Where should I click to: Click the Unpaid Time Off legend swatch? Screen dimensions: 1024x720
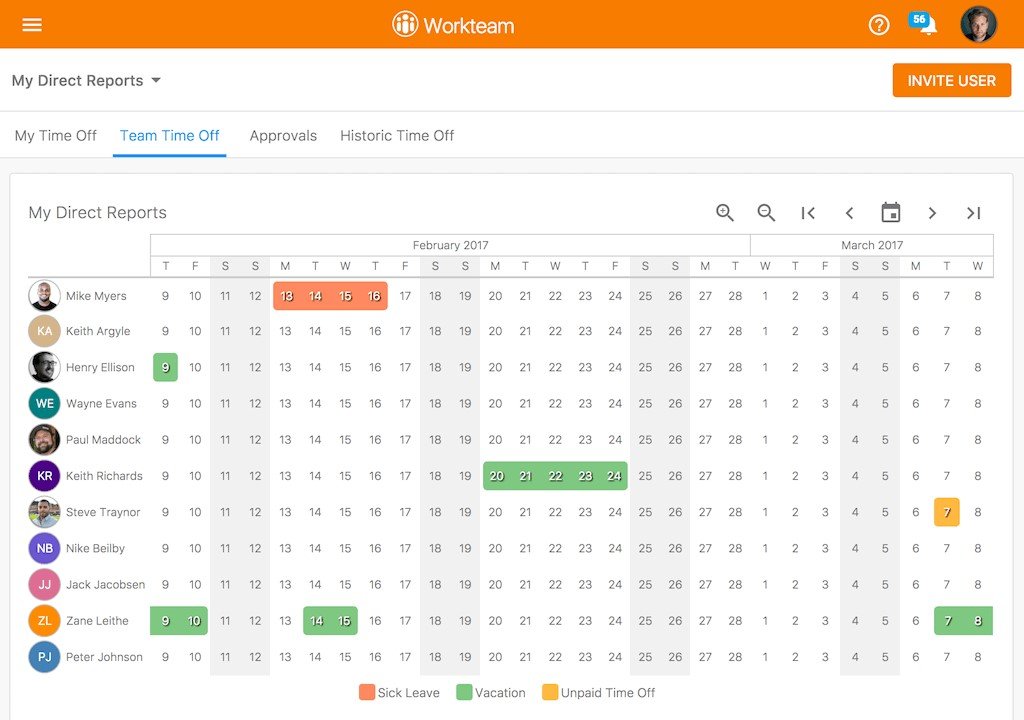point(551,693)
